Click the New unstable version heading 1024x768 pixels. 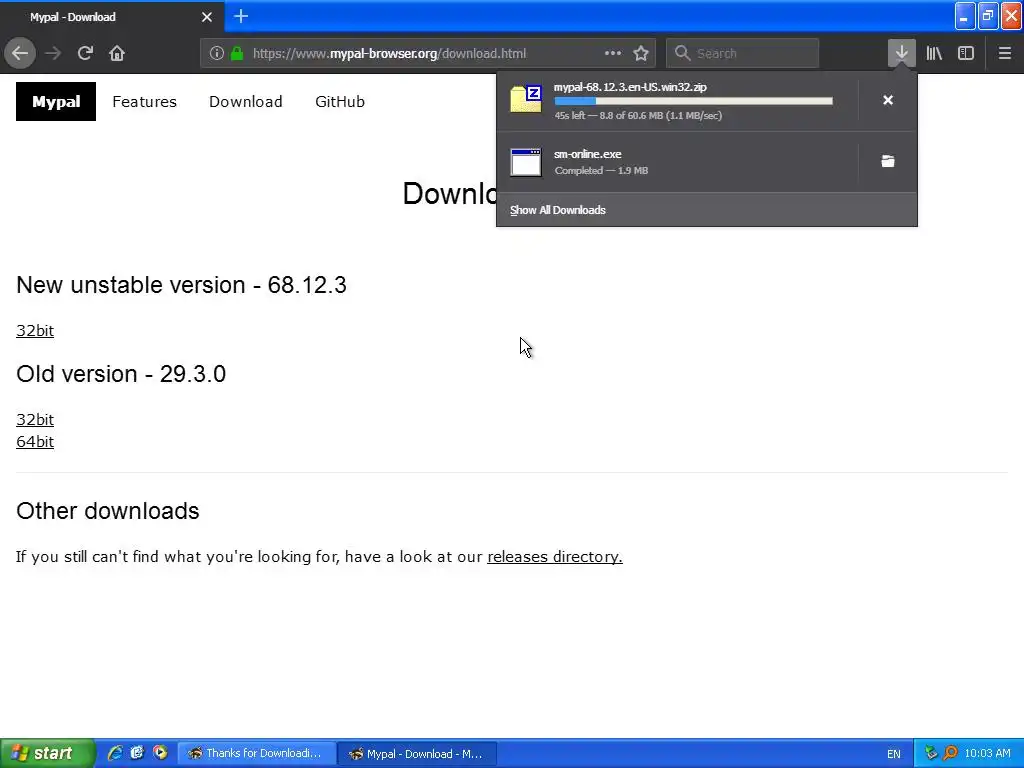181,285
